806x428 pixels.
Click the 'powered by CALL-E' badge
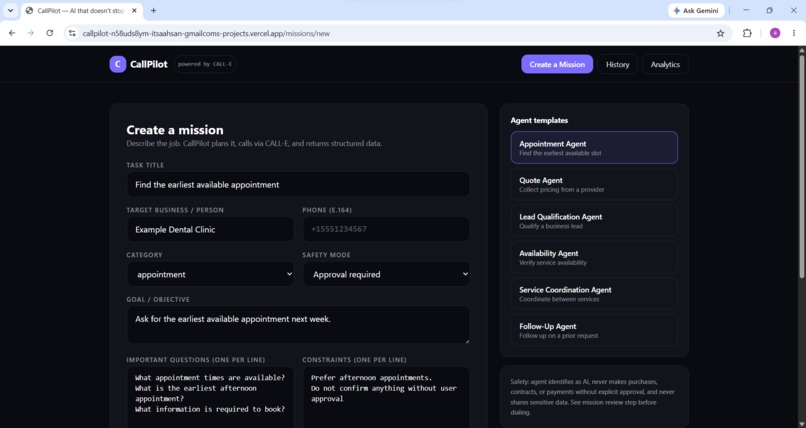pos(205,64)
